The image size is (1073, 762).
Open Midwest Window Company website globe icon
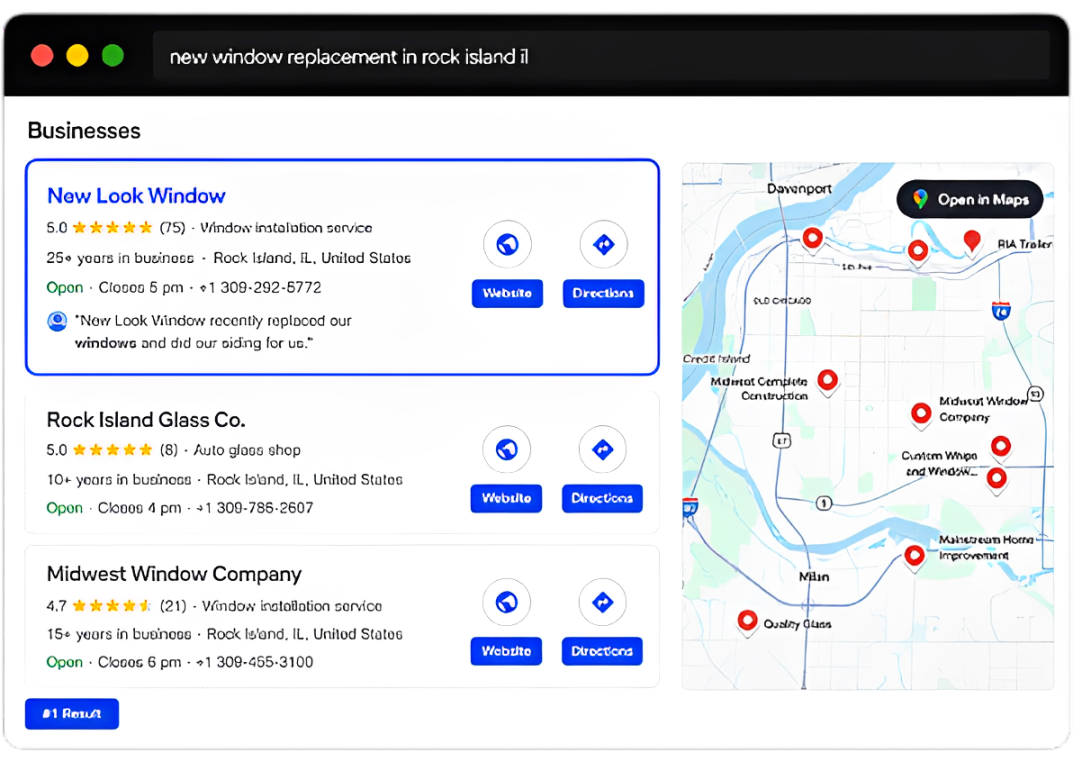(x=506, y=603)
